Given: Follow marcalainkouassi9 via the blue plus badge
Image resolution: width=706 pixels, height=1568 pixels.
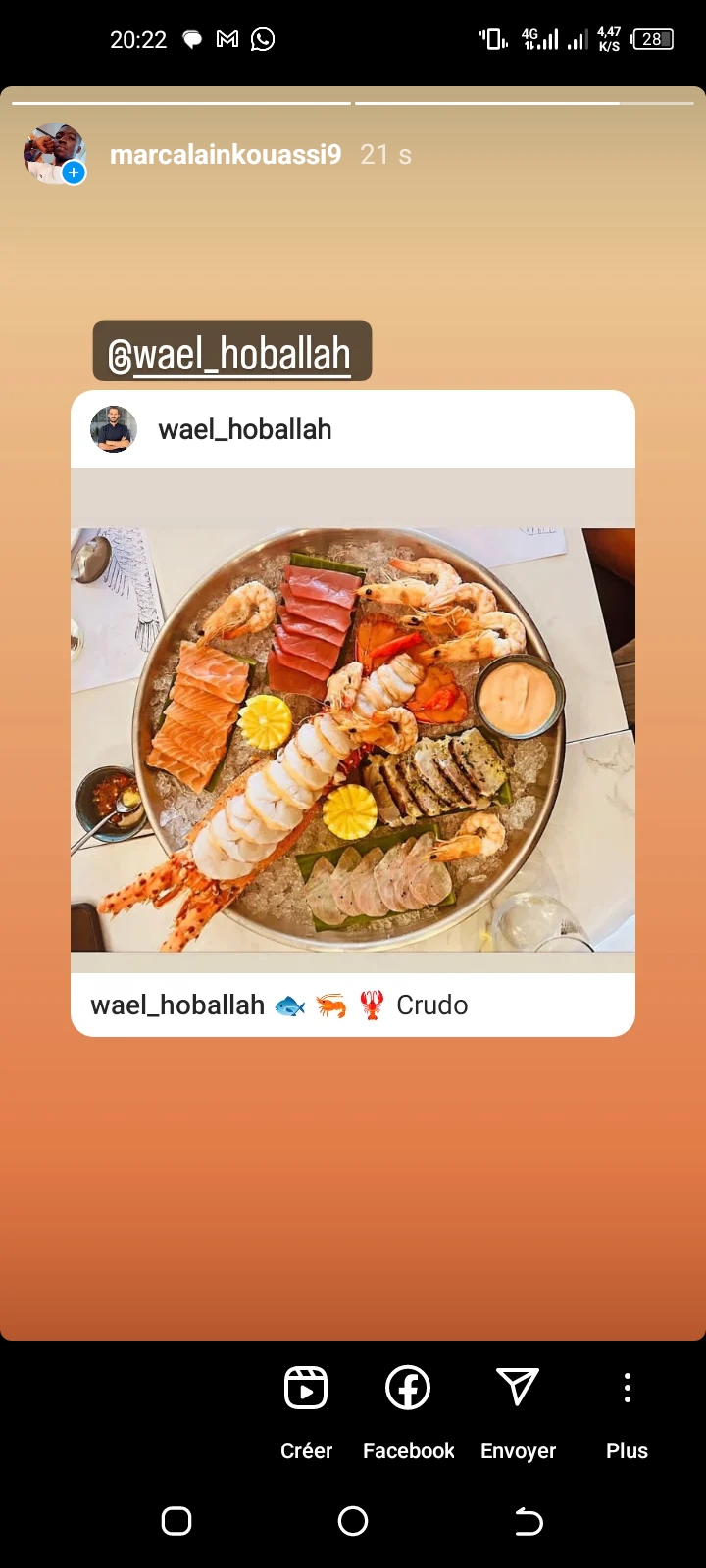Looking at the screenshot, I should pyautogui.click(x=74, y=172).
